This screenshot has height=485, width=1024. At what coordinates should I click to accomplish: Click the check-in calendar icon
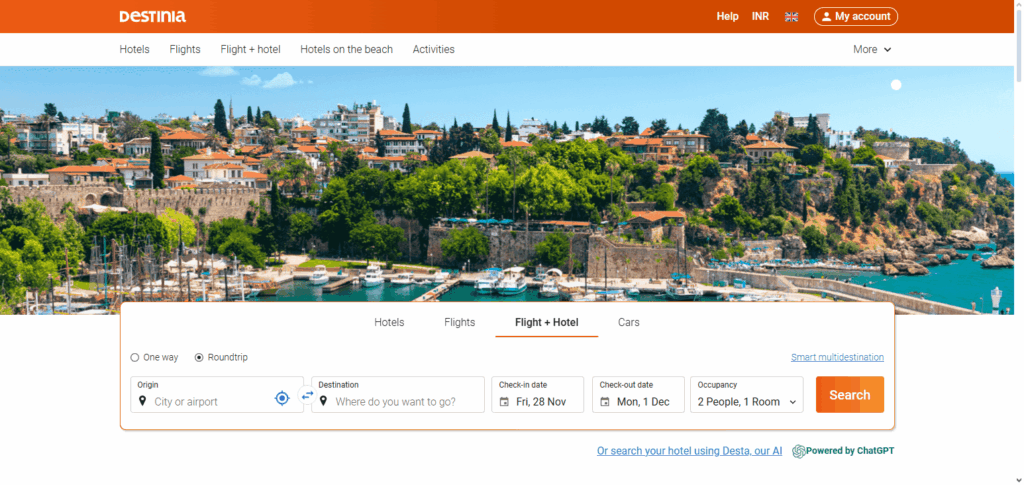pyautogui.click(x=503, y=402)
